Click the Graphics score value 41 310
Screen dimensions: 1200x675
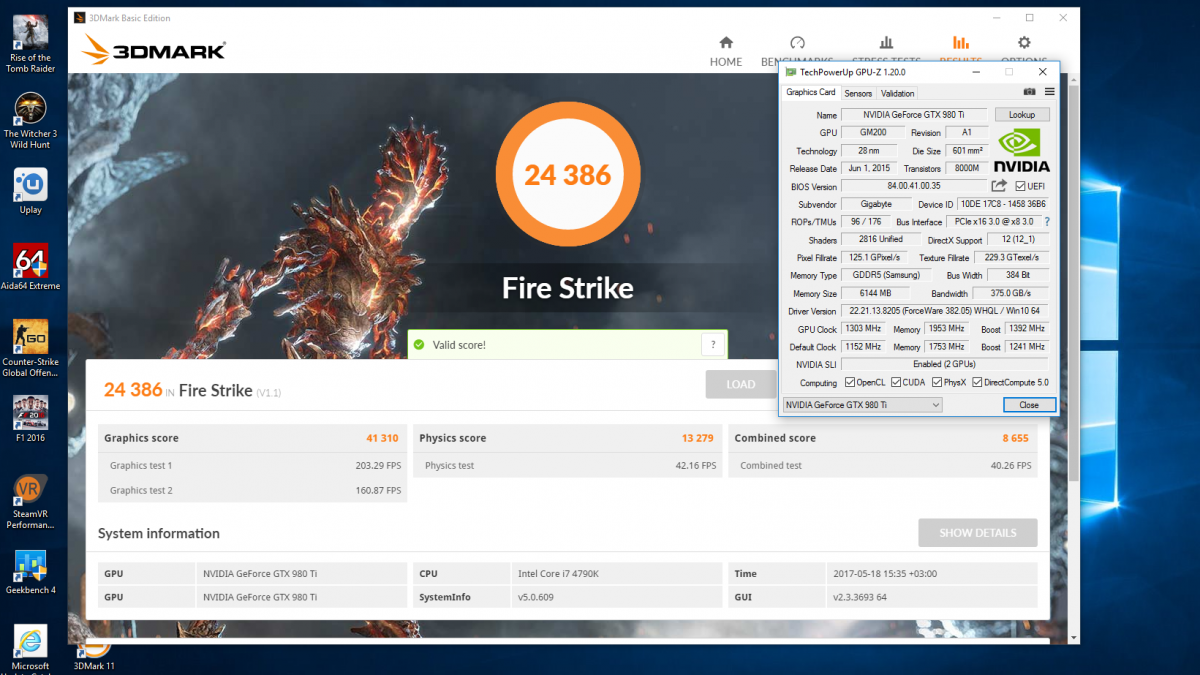pyautogui.click(x=382, y=438)
